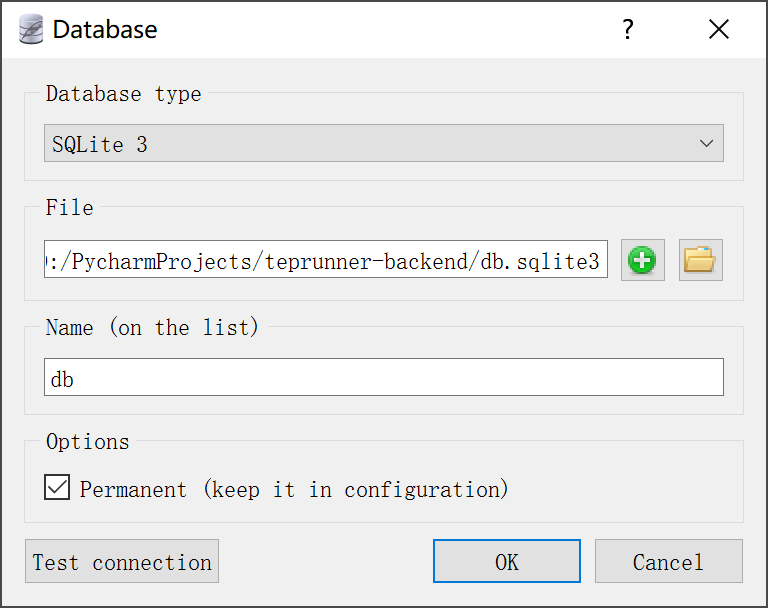Select the 'SQLite 3' value text

click(100, 145)
